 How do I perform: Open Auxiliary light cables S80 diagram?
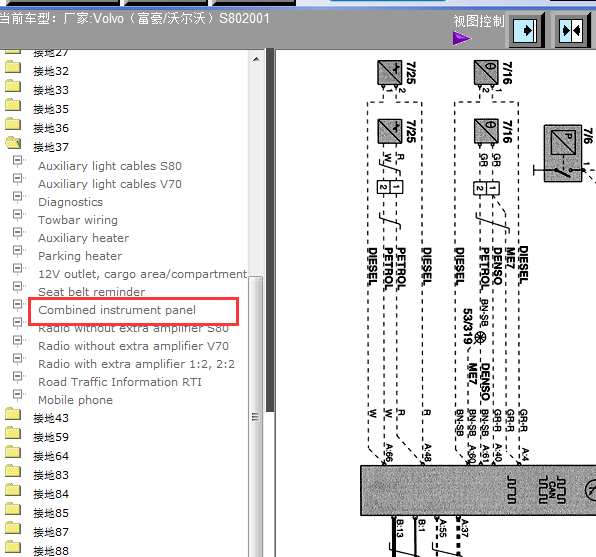point(110,166)
